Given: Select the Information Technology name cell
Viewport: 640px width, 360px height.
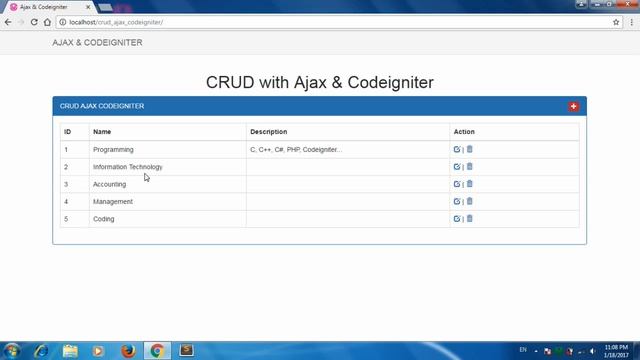Looking at the screenshot, I should tap(168, 167).
